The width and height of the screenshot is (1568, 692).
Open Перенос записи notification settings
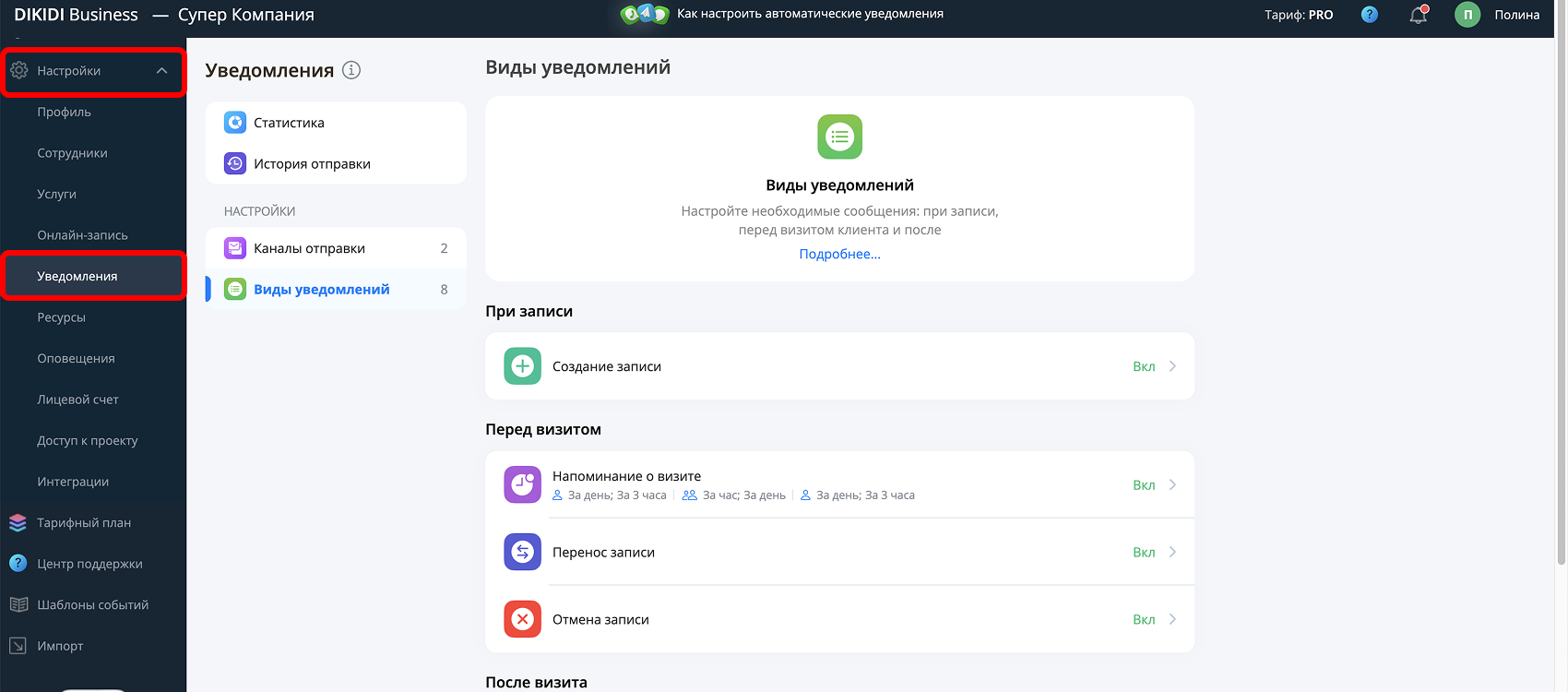click(x=839, y=552)
